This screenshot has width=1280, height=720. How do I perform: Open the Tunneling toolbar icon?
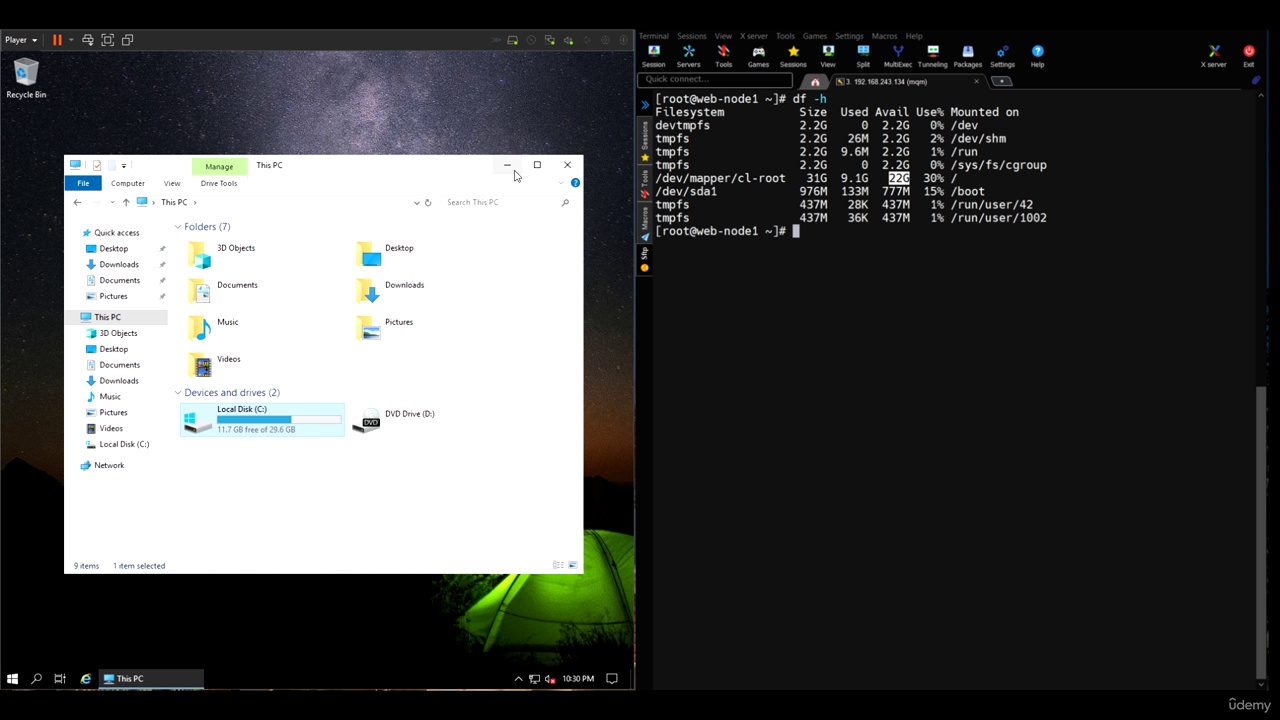coord(932,56)
